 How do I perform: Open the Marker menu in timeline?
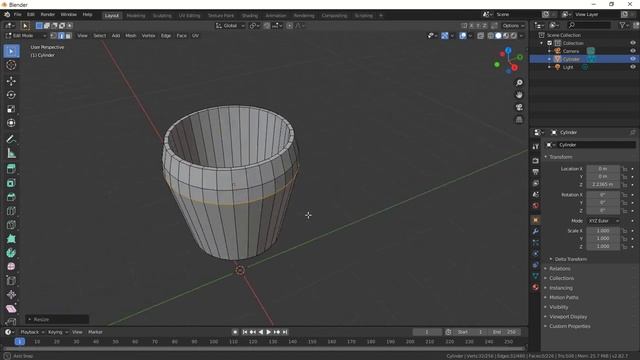[95, 332]
